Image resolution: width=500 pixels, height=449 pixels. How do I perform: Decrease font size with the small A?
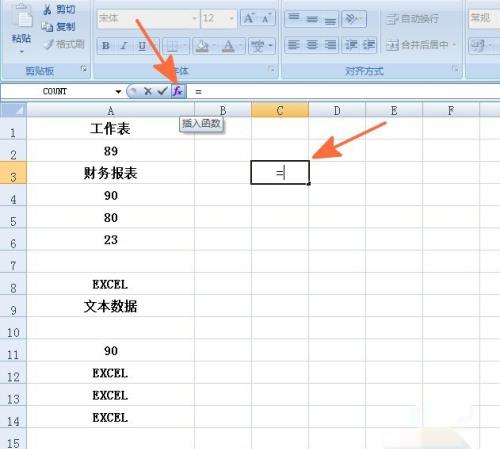tap(266, 18)
